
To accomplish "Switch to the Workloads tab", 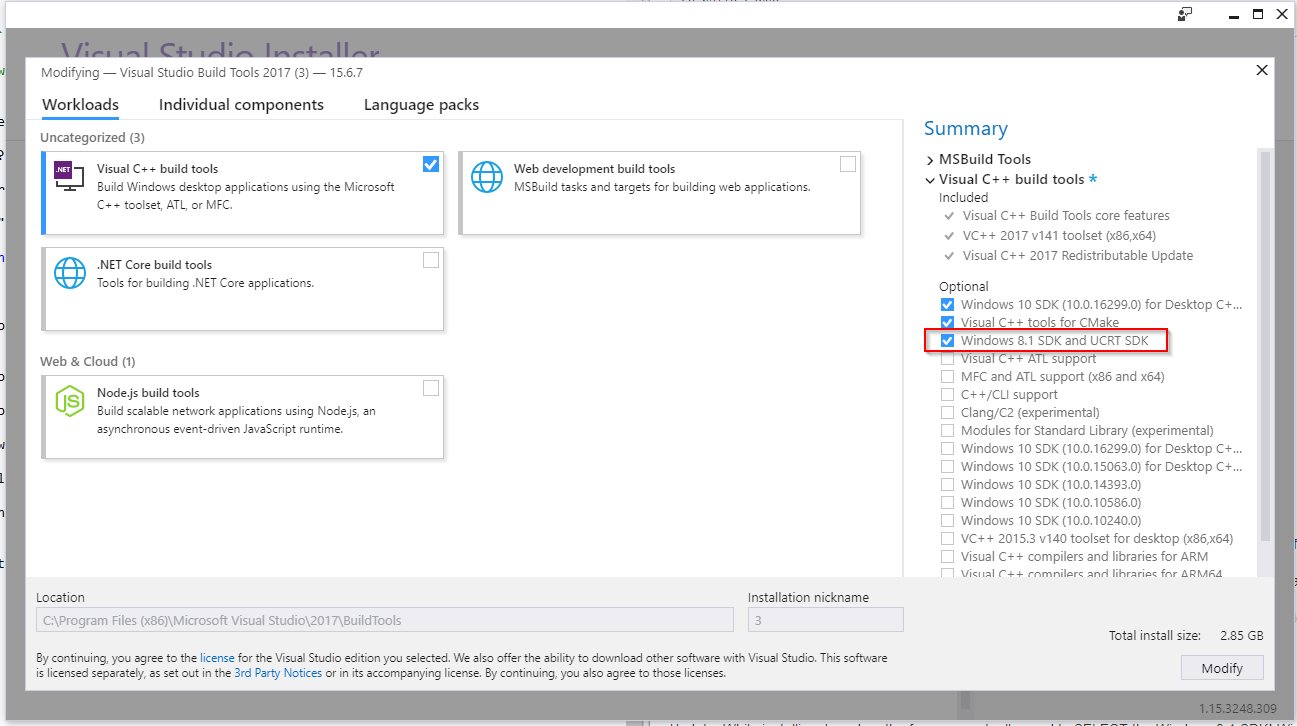I will point(80,105).
